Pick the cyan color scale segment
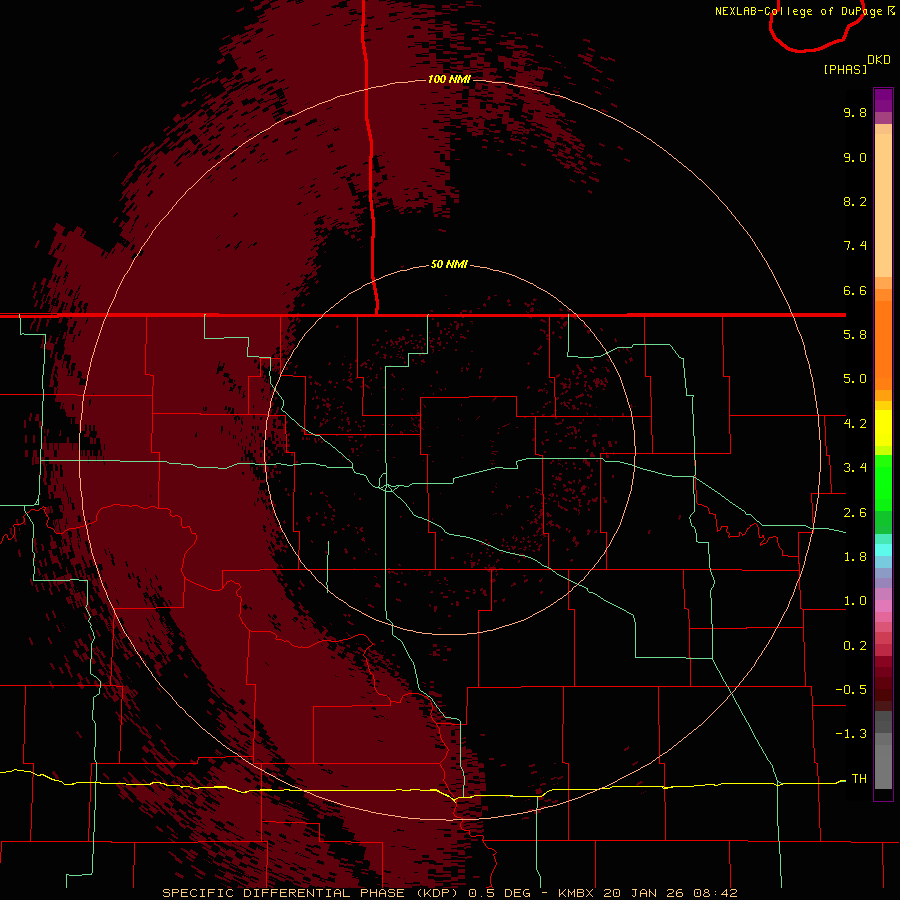900x900 pixels. [x=883, y=550]
